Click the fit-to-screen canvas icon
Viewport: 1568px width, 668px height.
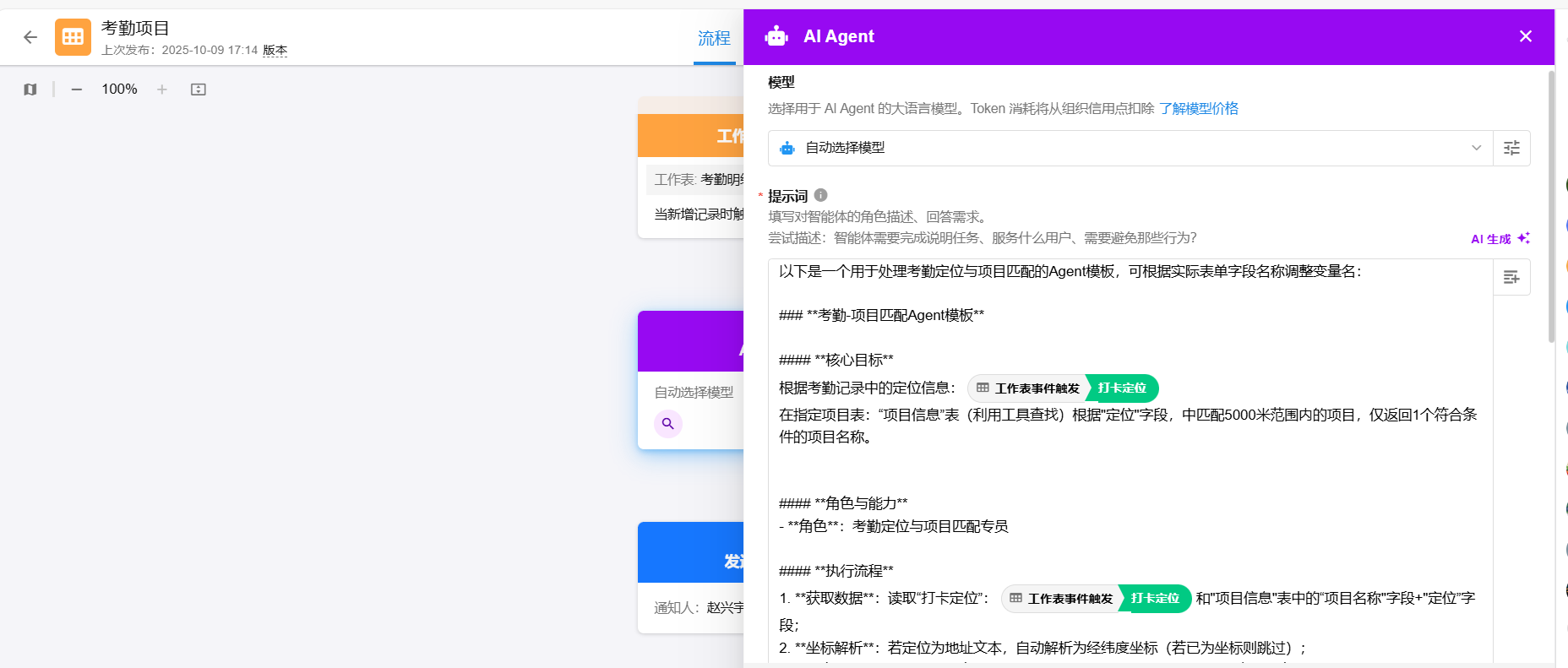pyautogui.click(x=199, y=90)
